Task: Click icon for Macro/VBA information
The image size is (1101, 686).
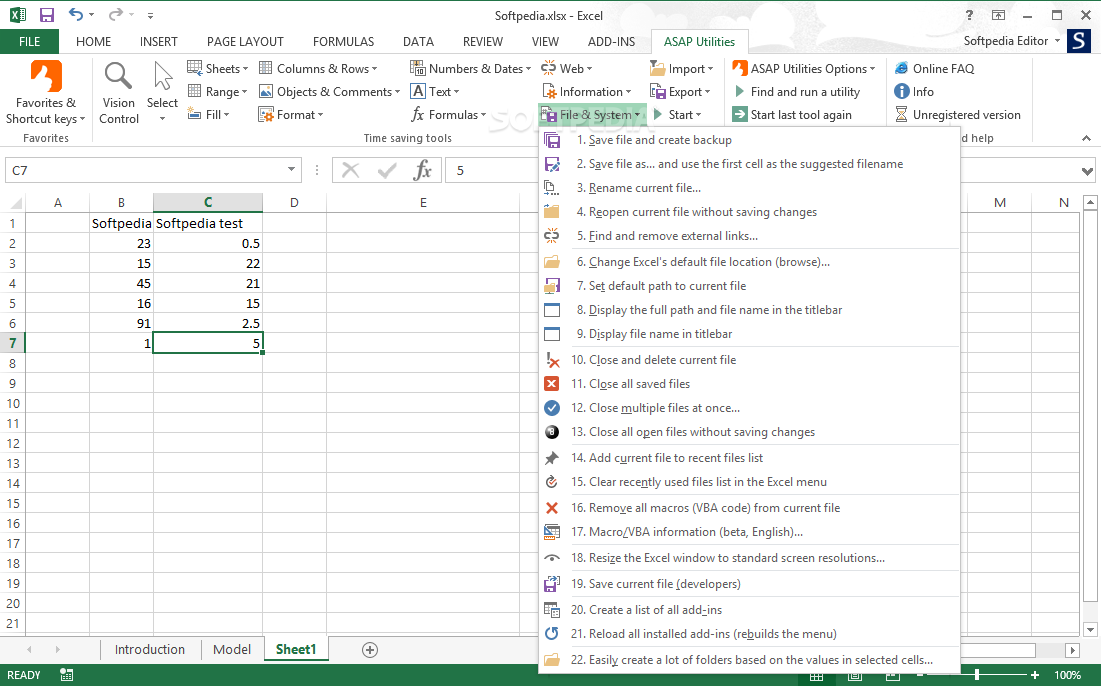Action: pos(552,532)
